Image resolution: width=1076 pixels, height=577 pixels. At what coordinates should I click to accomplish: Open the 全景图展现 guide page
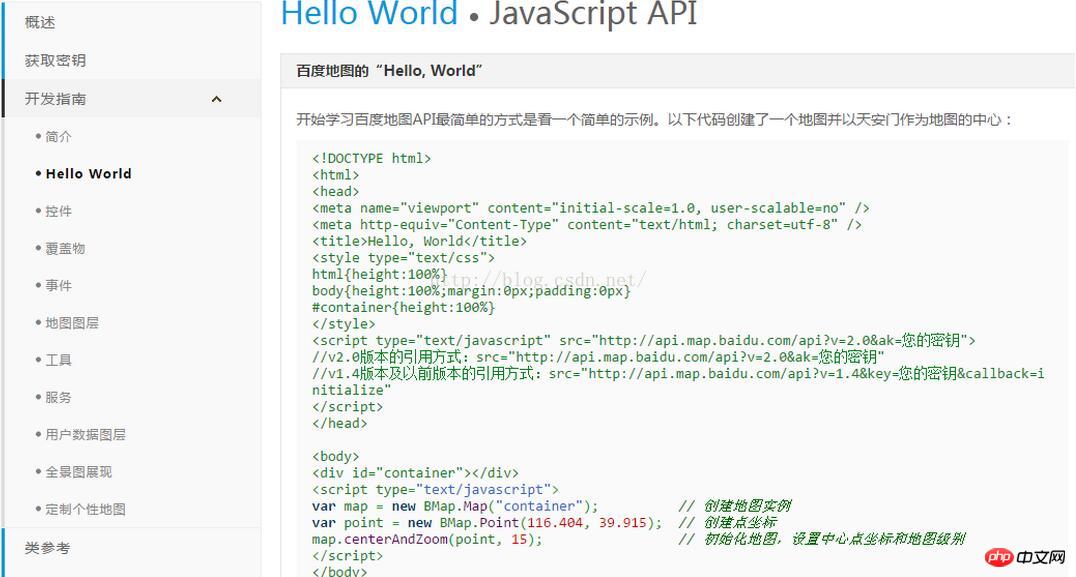click(x=78, y=472)
